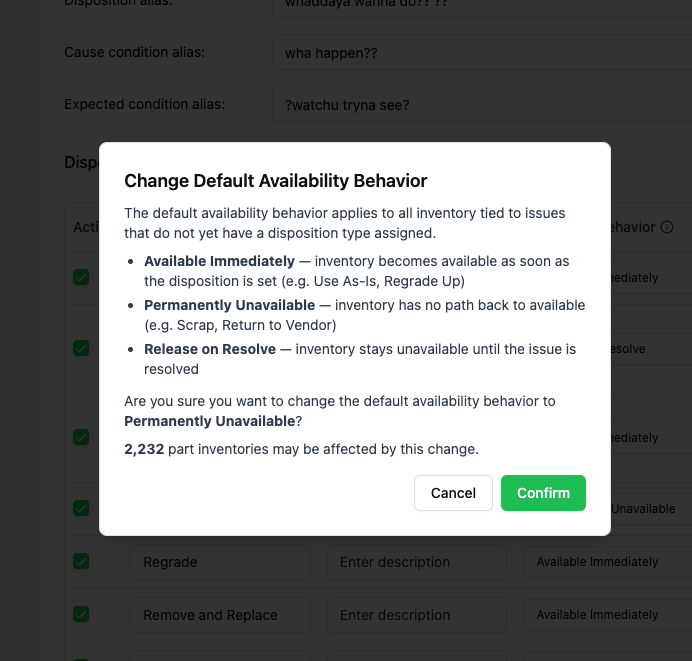Click the description field in the Regrade row
This screenshot has height=661, width=692.
click(416, 562)
